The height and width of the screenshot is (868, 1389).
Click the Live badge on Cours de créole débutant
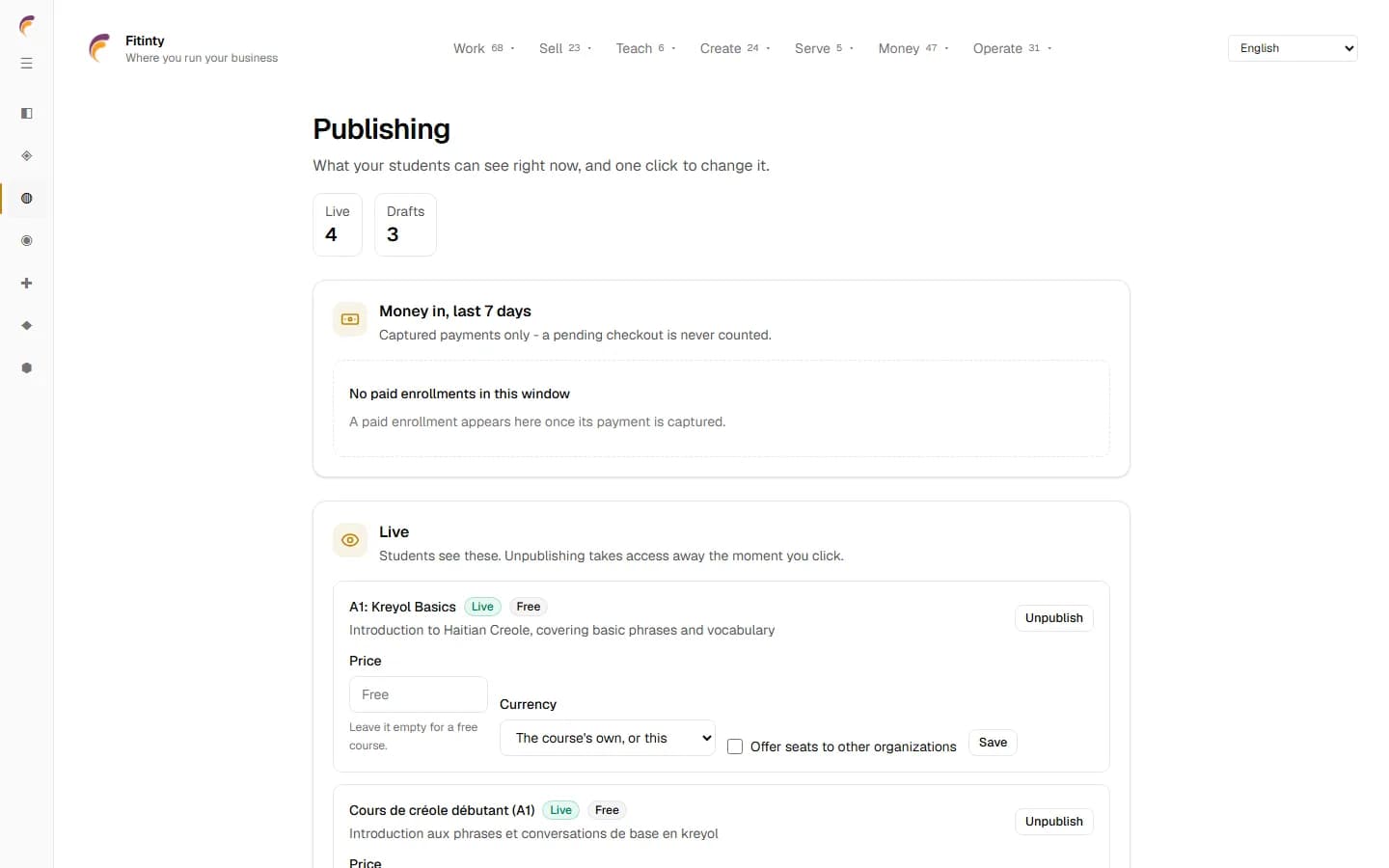pyautogui.click(x=561, y=810)
